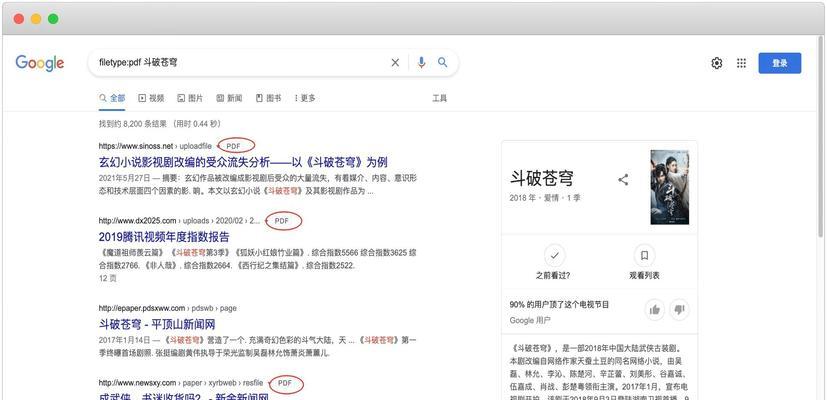Expand dropdown arrow beside dx2025.com PDF label
Image resolution: width=827 pixels, height=400 pixels.
pyautogui.click(x=267, y=221)
